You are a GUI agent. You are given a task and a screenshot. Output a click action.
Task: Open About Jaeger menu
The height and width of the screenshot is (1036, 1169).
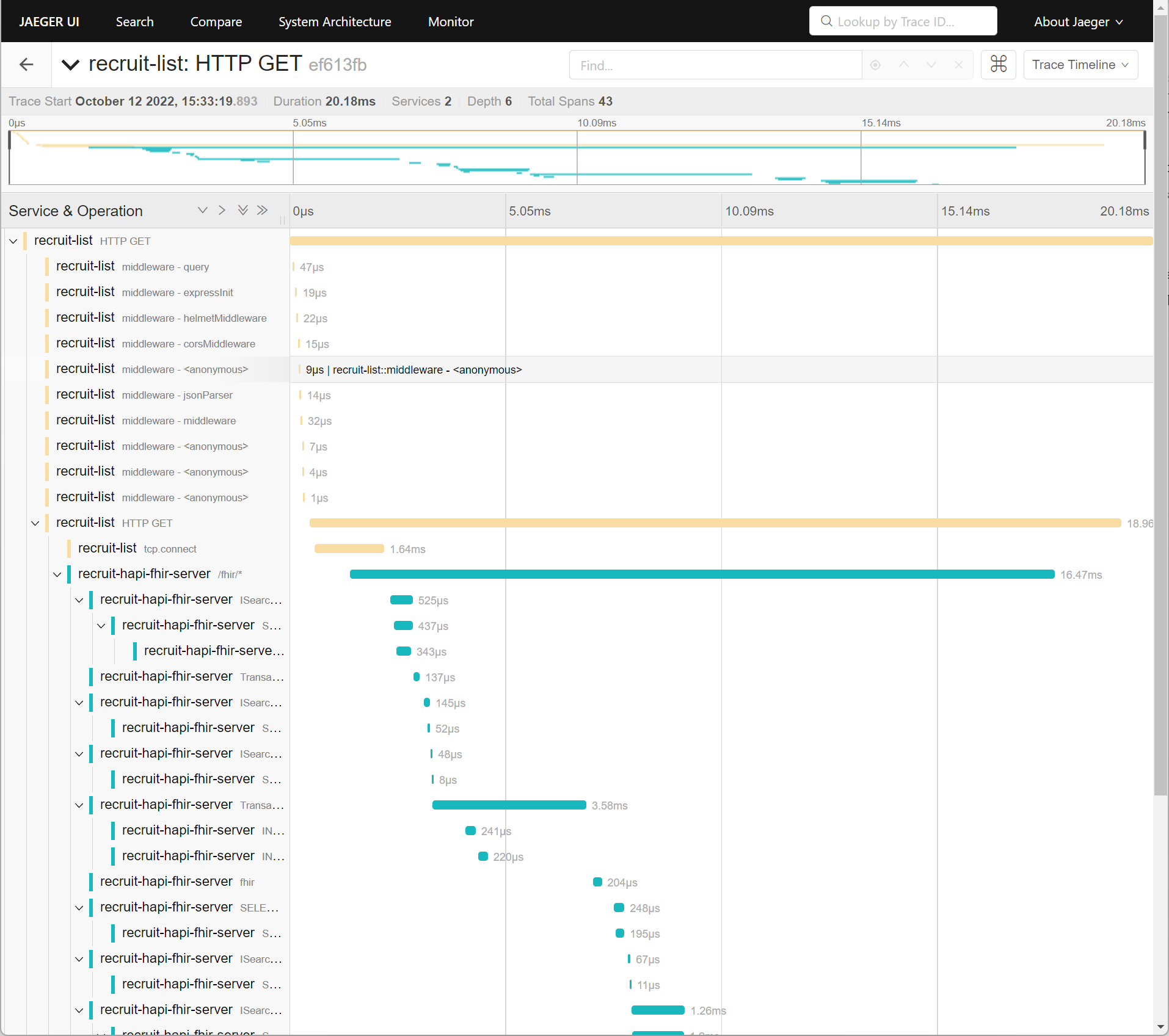click(x=1078, y=22)
